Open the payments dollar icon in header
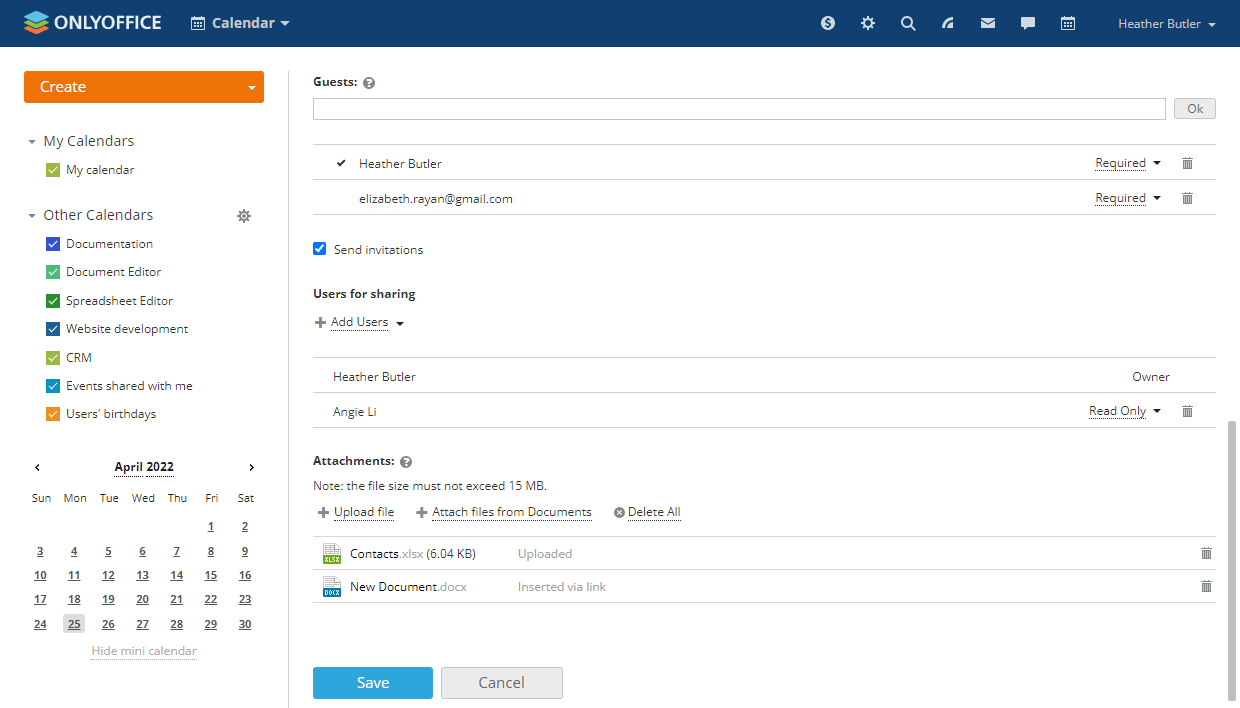Image resolution: width=1240 pixels, height=708 pixels. tap(828, 23)
